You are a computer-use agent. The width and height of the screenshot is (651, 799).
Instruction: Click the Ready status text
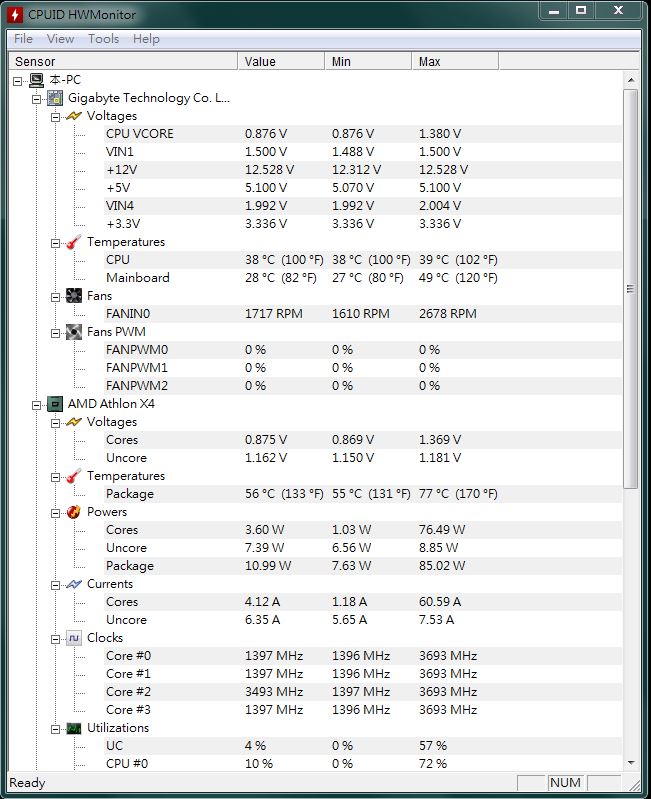pos(28,783)
